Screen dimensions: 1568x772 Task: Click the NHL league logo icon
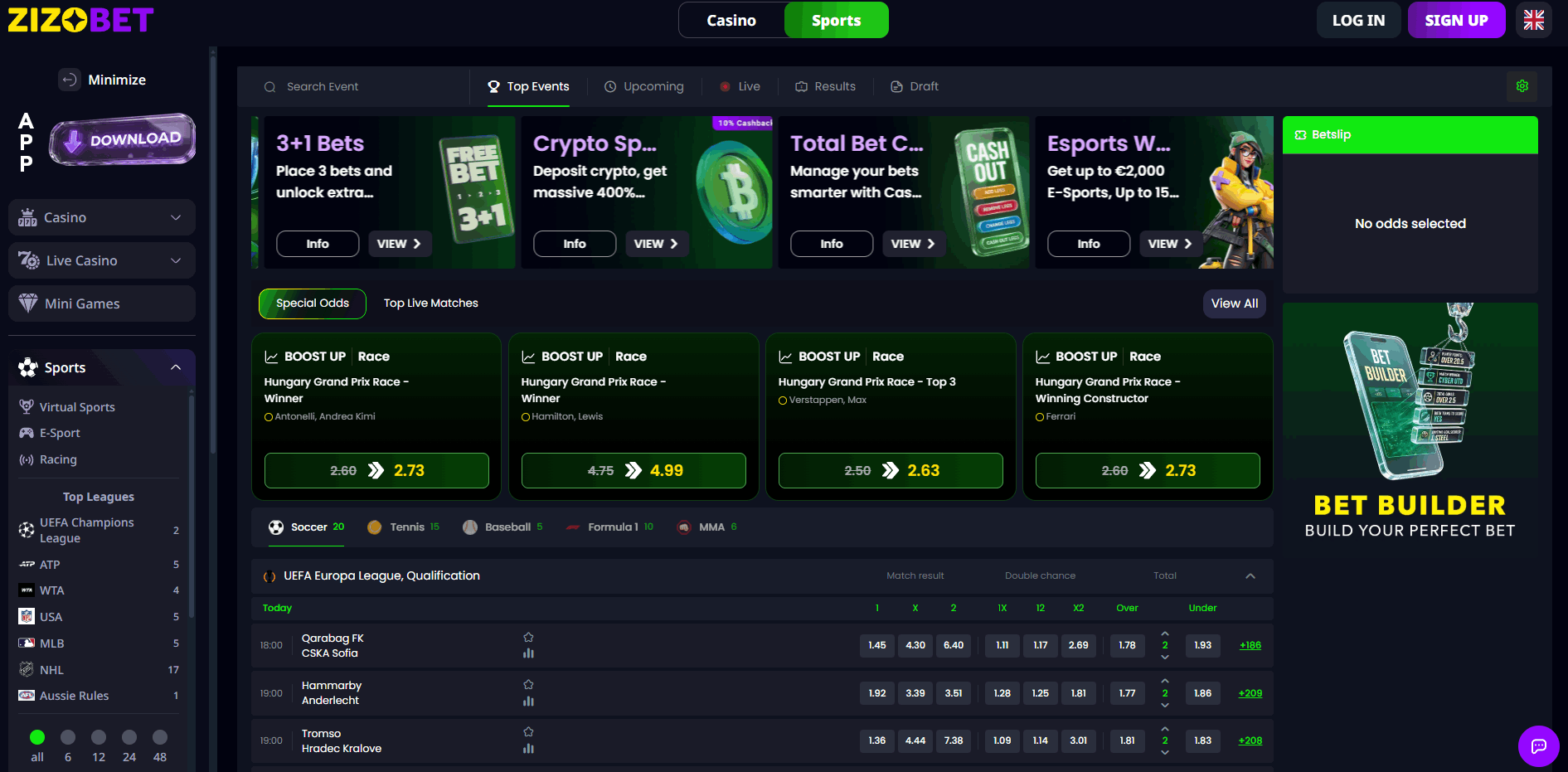pyautogui.click(x=27, y=669)
